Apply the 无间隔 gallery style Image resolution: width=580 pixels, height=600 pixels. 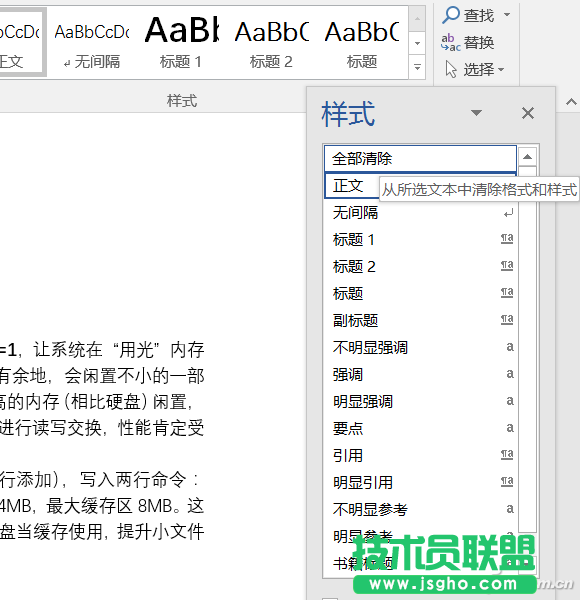pyautogui.click(x=92, y=43)
